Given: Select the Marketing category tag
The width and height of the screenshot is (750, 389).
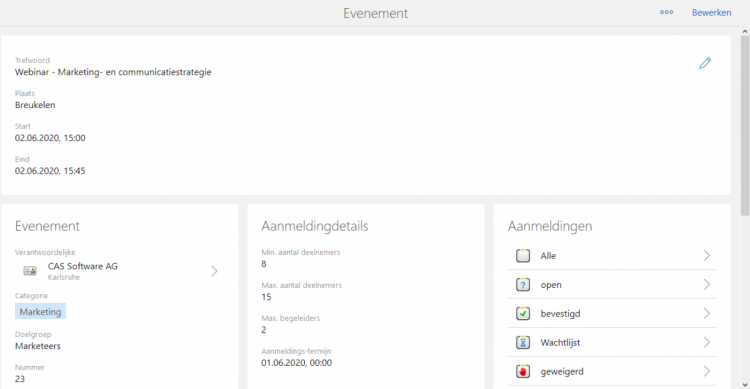Looking at the screenshot, I should pos(40,311).
